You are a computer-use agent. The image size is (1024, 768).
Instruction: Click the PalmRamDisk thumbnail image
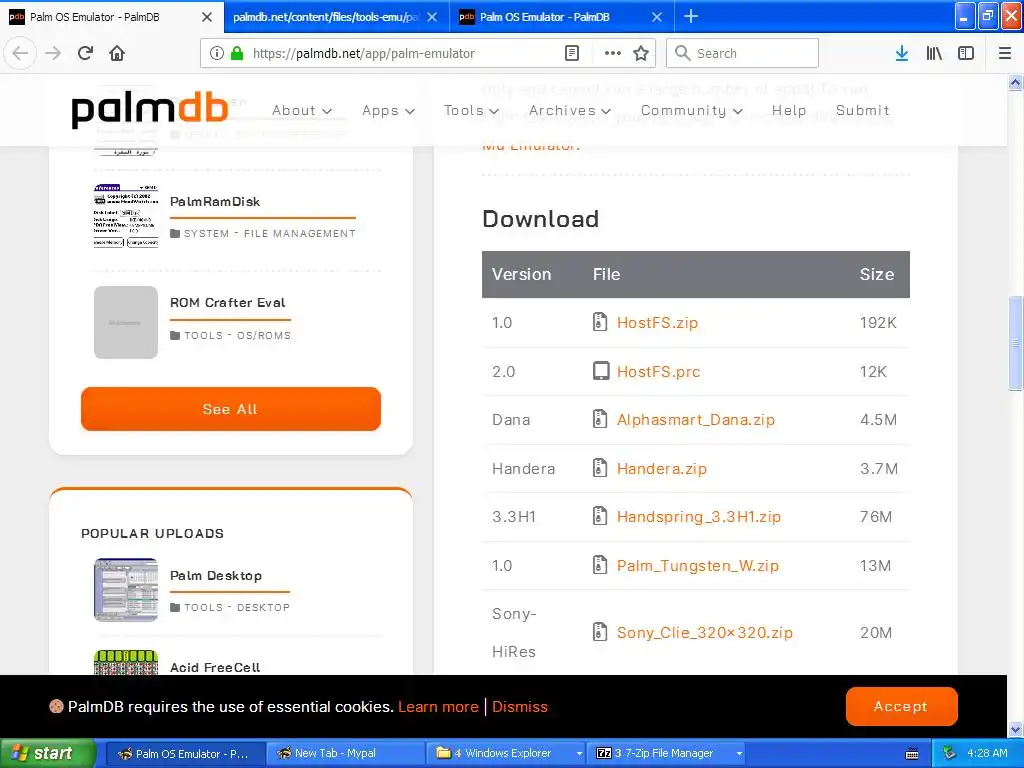126,216
